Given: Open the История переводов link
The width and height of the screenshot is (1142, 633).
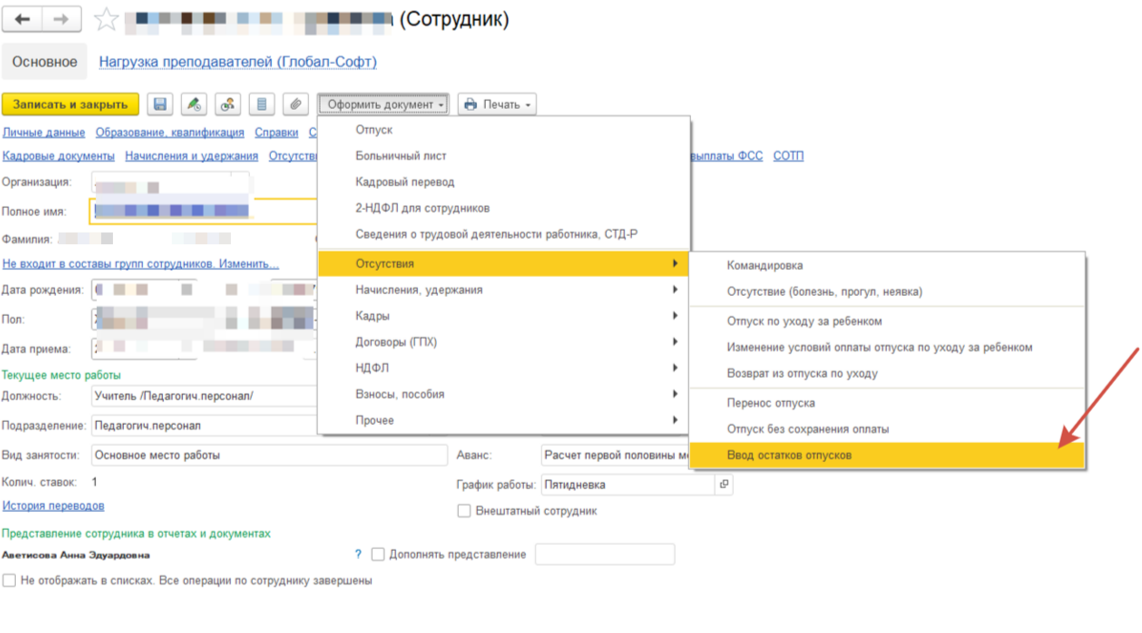Looking at the screenshot, I should click(x=53, y=506).
